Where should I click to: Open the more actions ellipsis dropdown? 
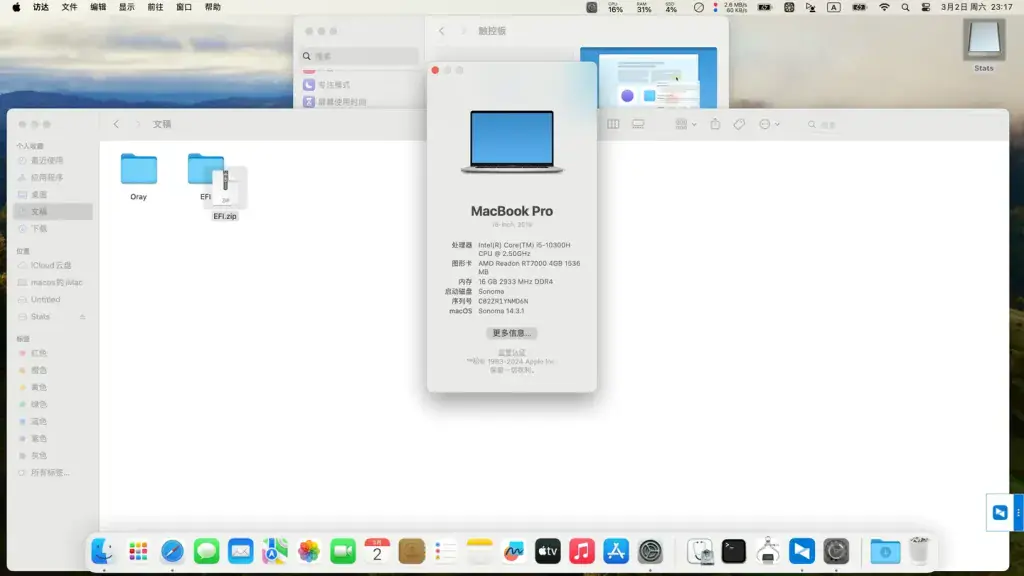coord(769,124)
